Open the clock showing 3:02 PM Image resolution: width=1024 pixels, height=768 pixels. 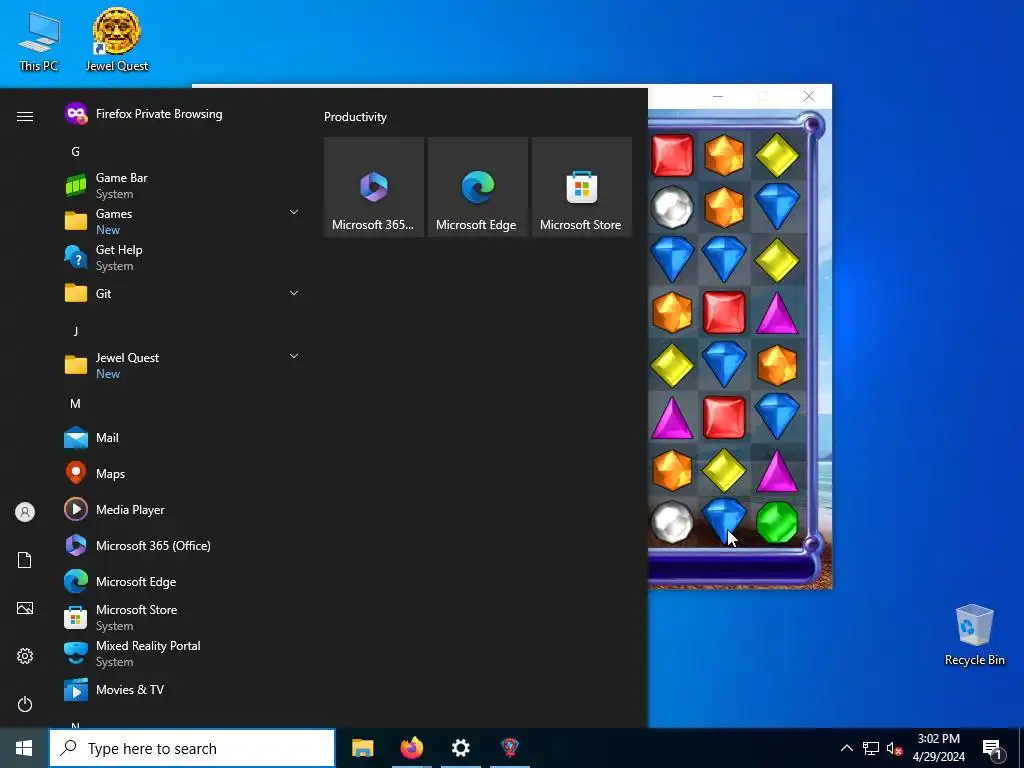click(x=939, y=748)
